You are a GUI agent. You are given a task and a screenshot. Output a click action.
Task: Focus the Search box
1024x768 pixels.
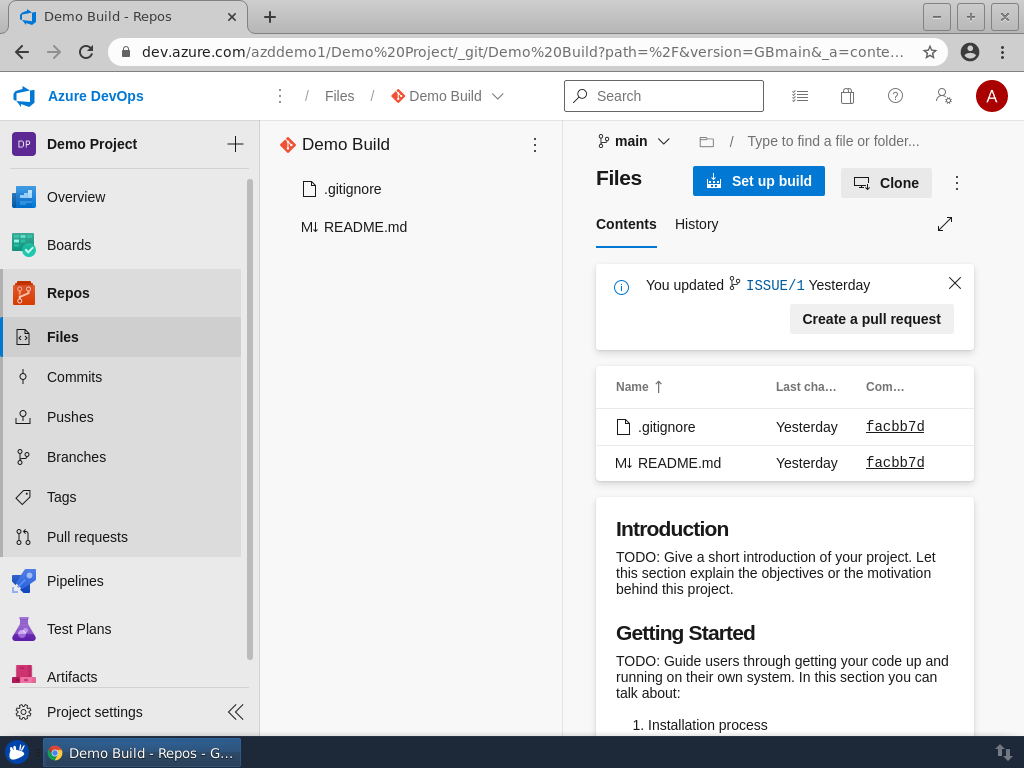click(x=664, y=96)
